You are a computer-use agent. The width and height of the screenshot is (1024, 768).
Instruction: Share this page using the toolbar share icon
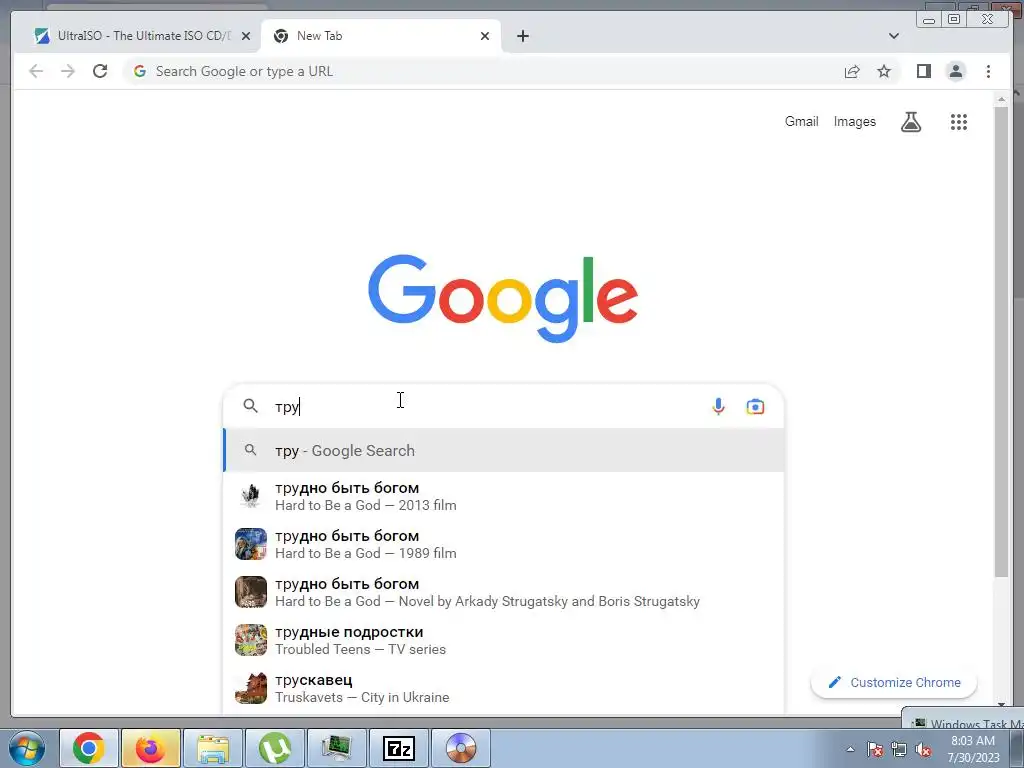tap(852, 72)
